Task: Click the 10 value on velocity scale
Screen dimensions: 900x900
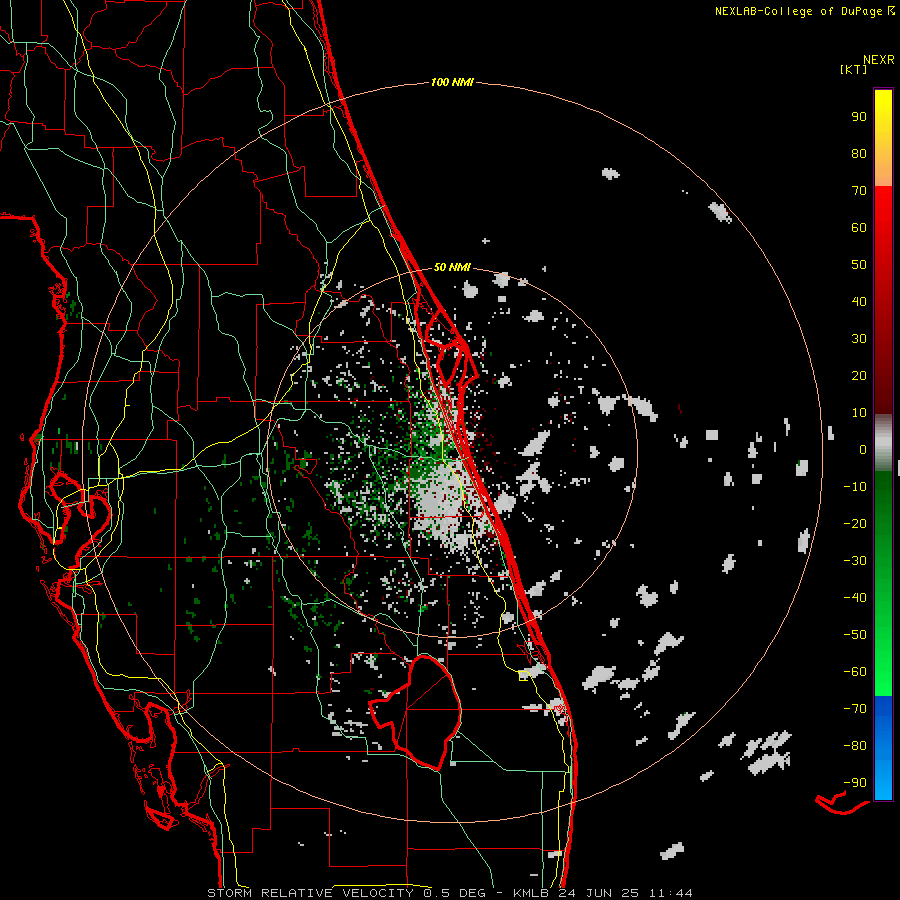Action: click(x=859, y=413)
